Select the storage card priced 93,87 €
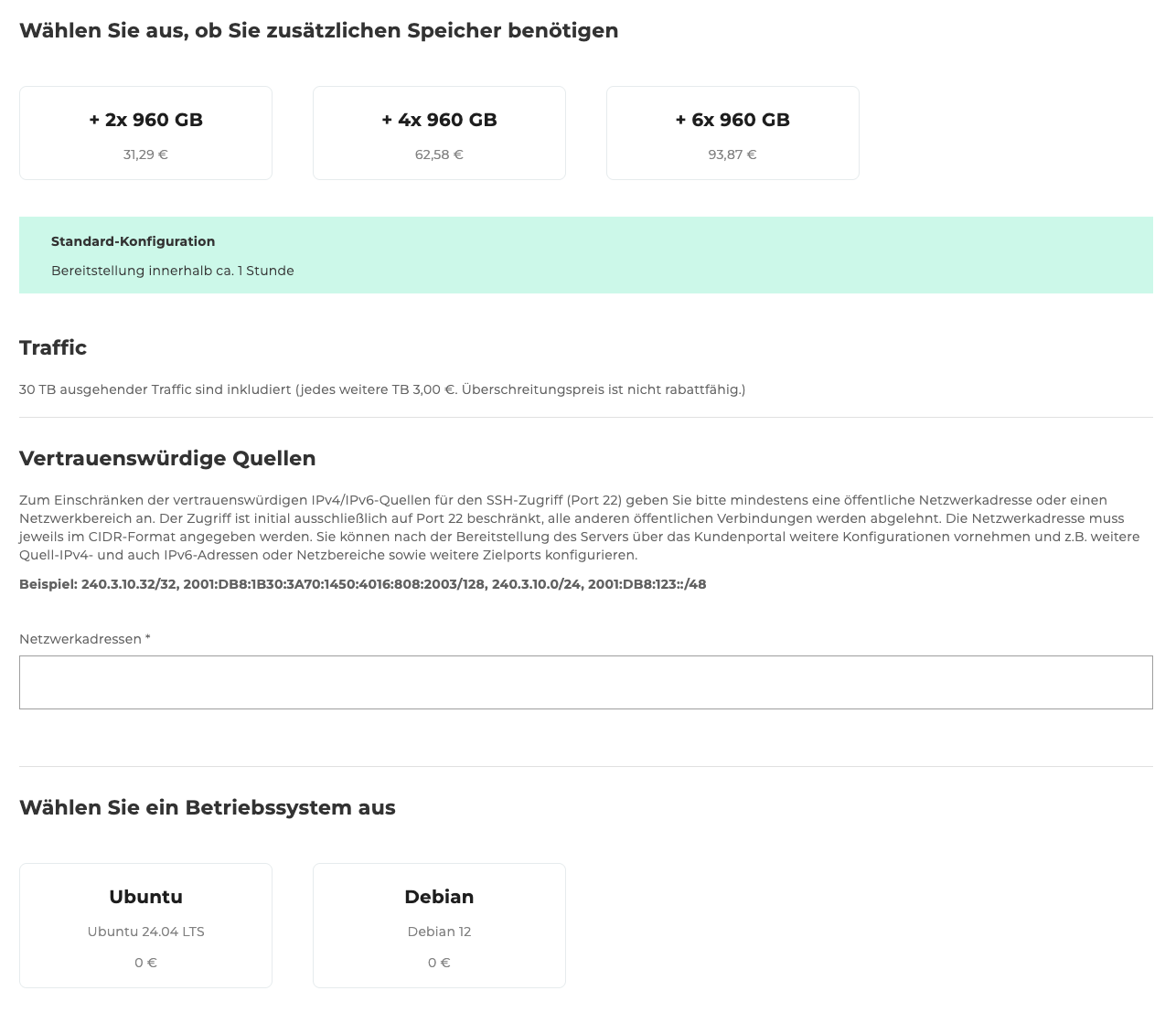The width and height of the screenshot is (1176, 1012). pyautogui.click(x=732, y=154)
